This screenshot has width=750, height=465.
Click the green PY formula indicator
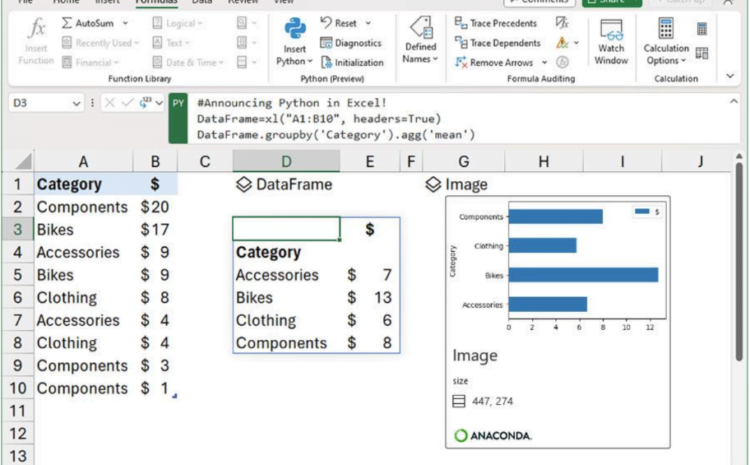tap(178, 118)
